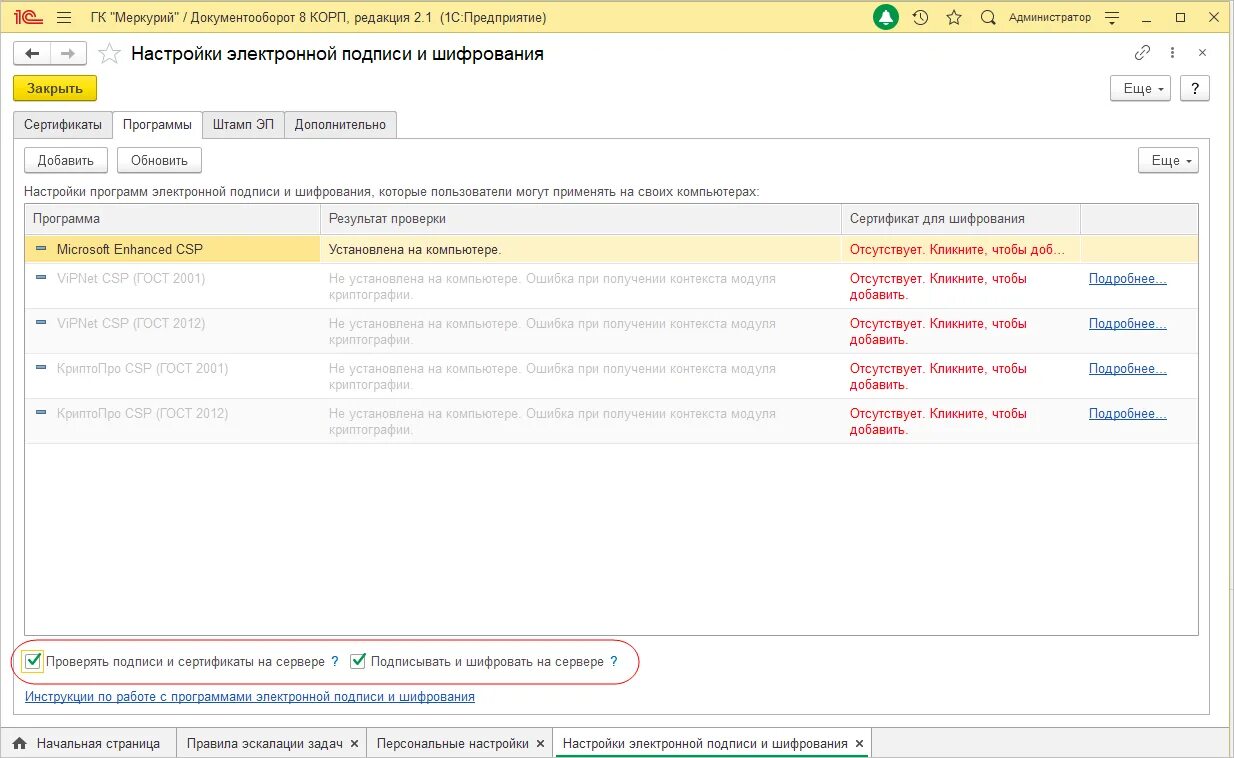Open the 1C main menu hamburger icon
Screen dimensions: 1234x758
tap(64, 18)
